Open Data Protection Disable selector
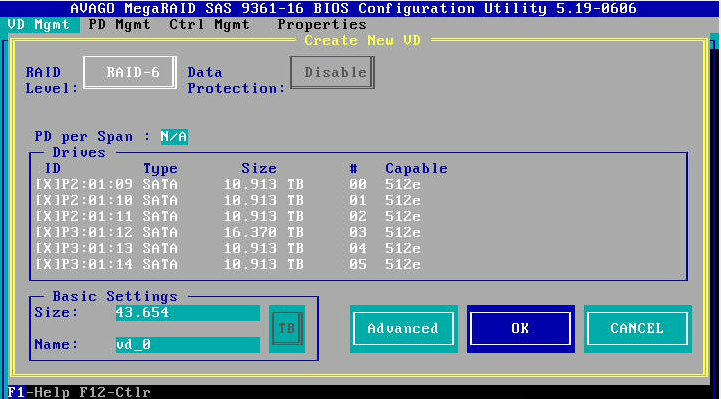Screen dimensions: 721x399 pos(333,73)
